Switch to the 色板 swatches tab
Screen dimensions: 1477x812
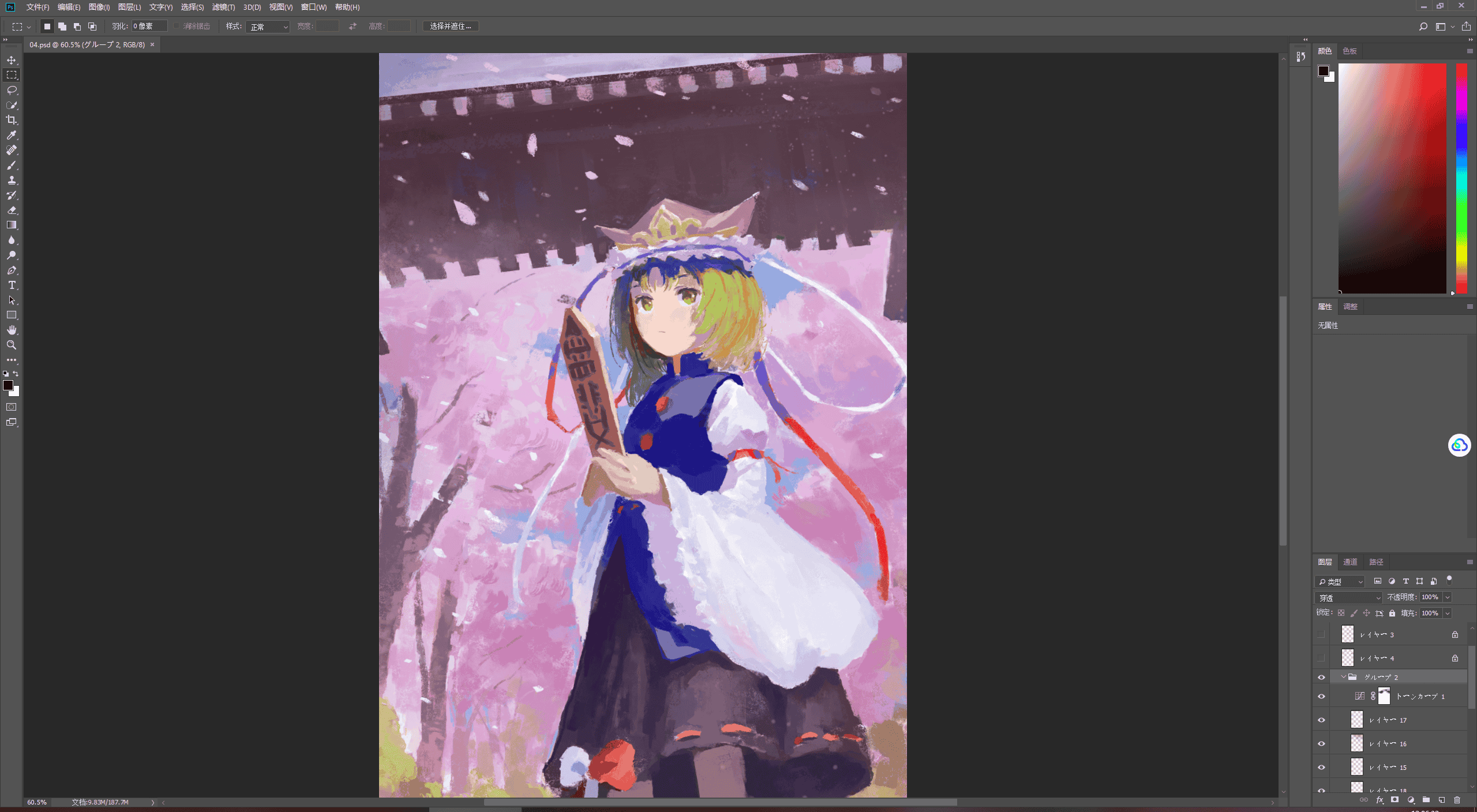click(x=1349, y=51)
